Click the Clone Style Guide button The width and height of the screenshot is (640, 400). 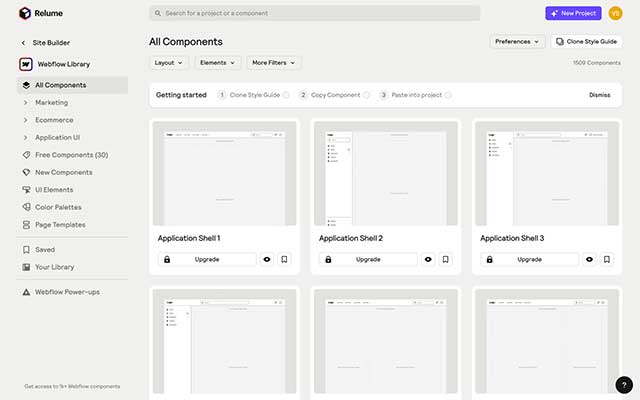coord(586,42)
